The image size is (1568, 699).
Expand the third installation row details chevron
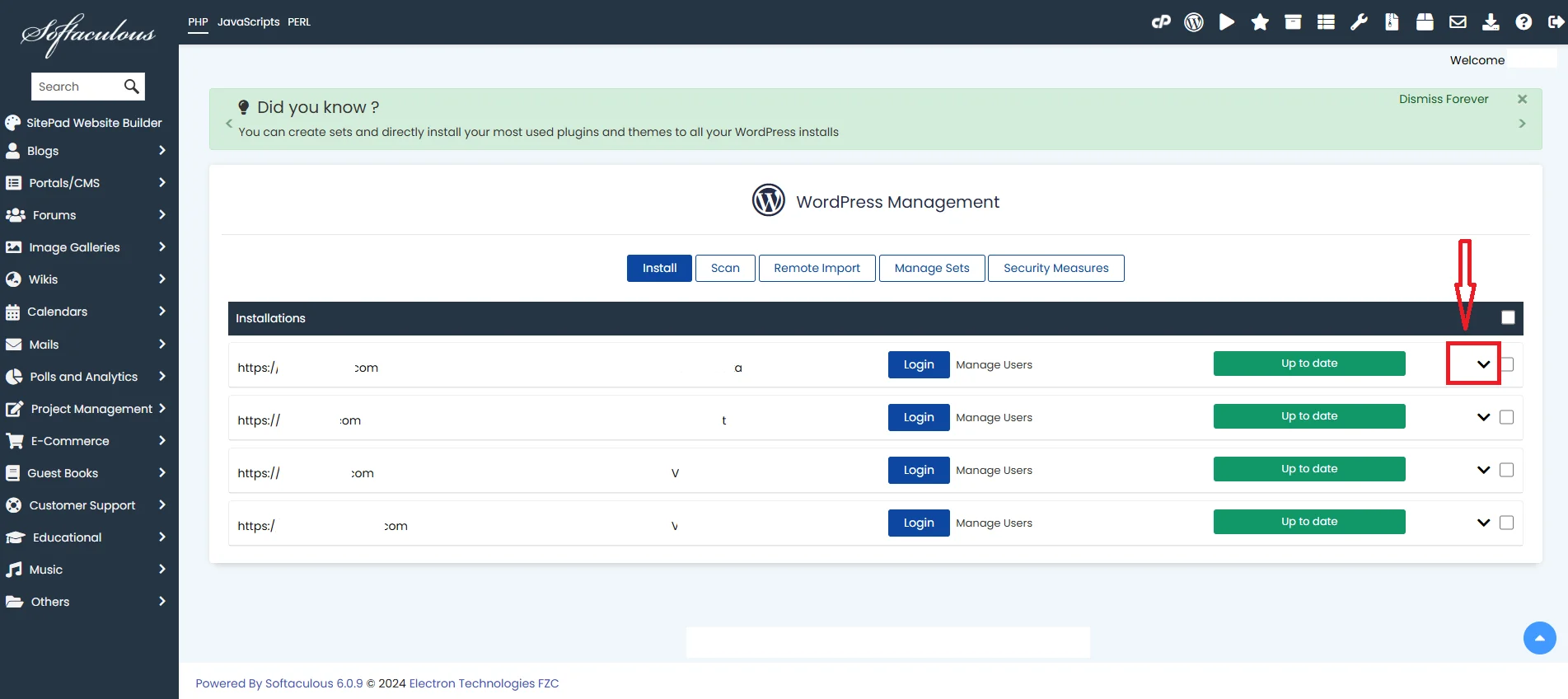click(1483, 470)
